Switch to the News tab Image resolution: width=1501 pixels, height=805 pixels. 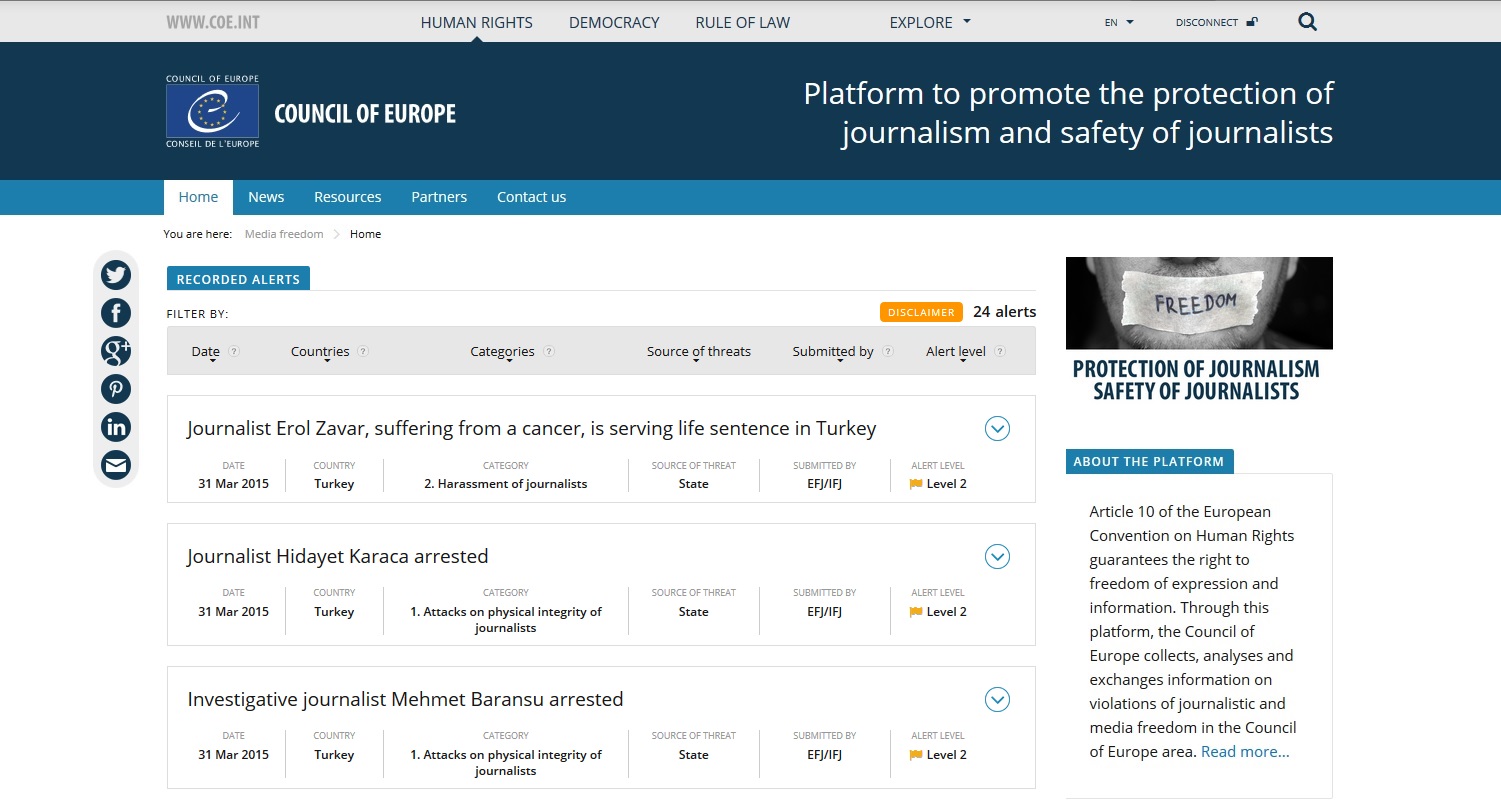(x=265, y=196)
